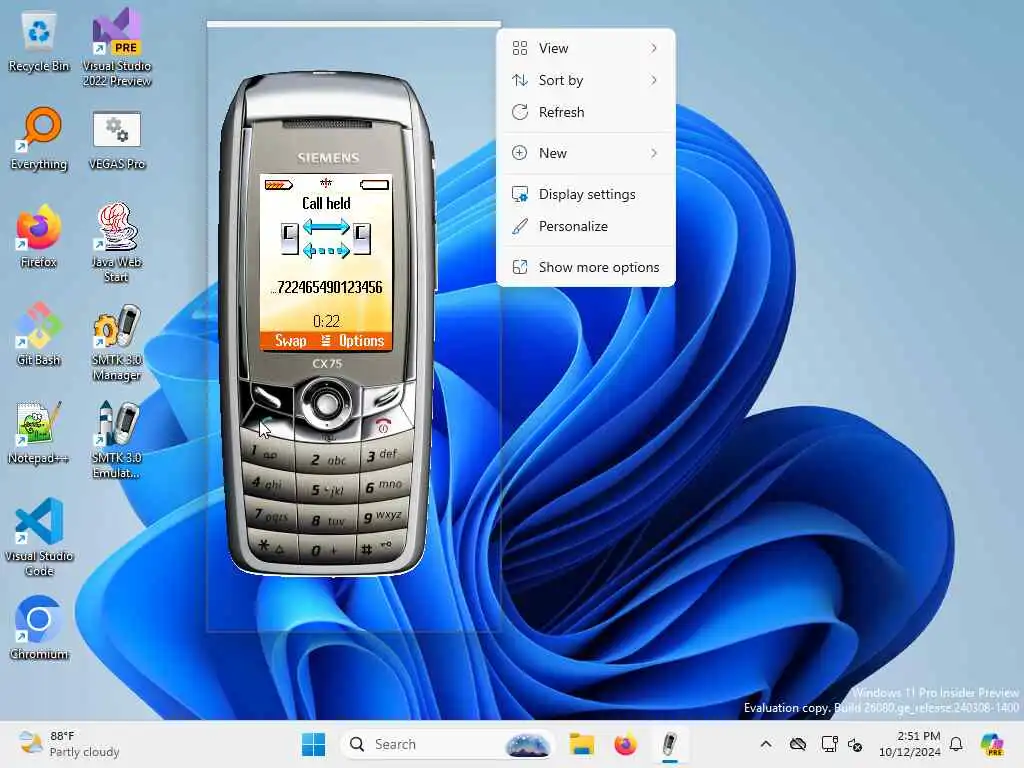
Task: Click the volume muted tray icon
Action: click(x=855, y=744)
